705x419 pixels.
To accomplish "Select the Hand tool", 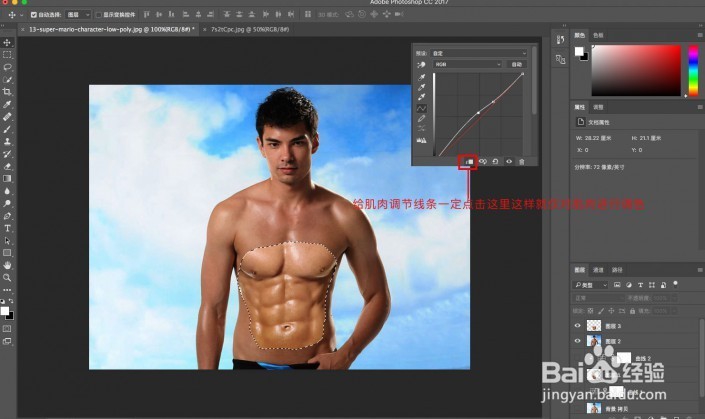I will (x=7, y=265).
